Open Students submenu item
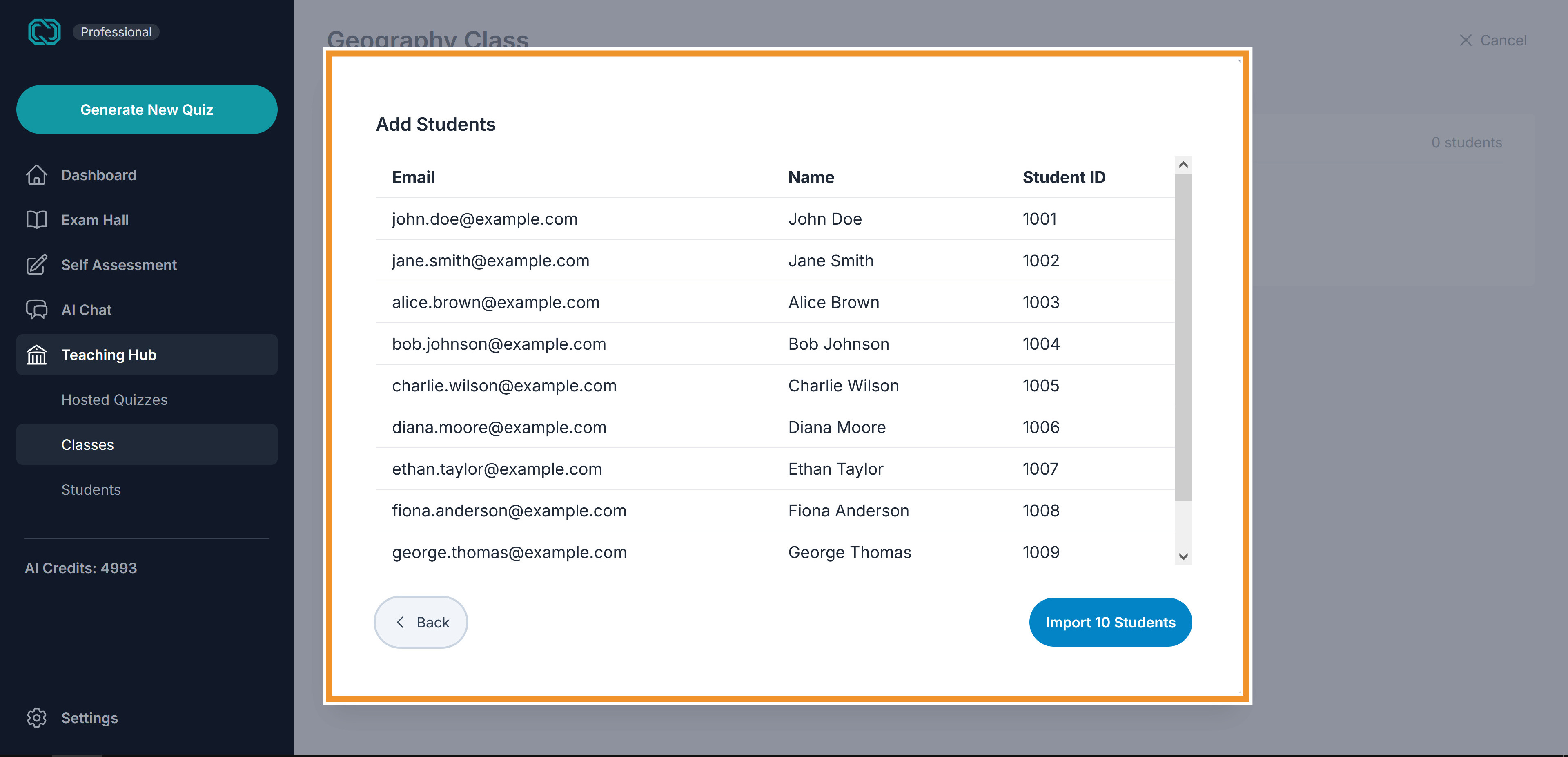1568x757 pixels. click(147, 490)
